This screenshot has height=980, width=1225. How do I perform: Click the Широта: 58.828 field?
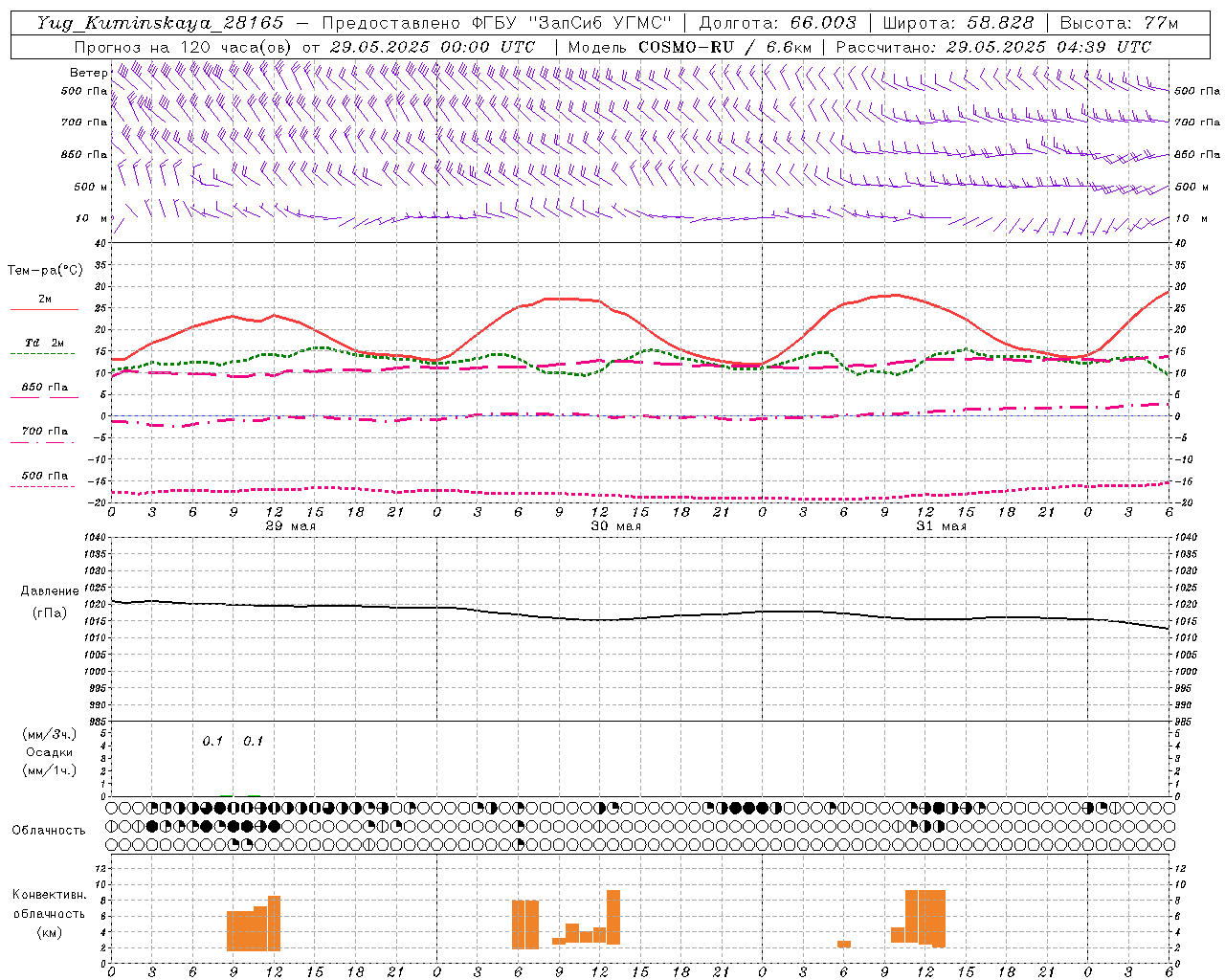(x=958, y=23)
